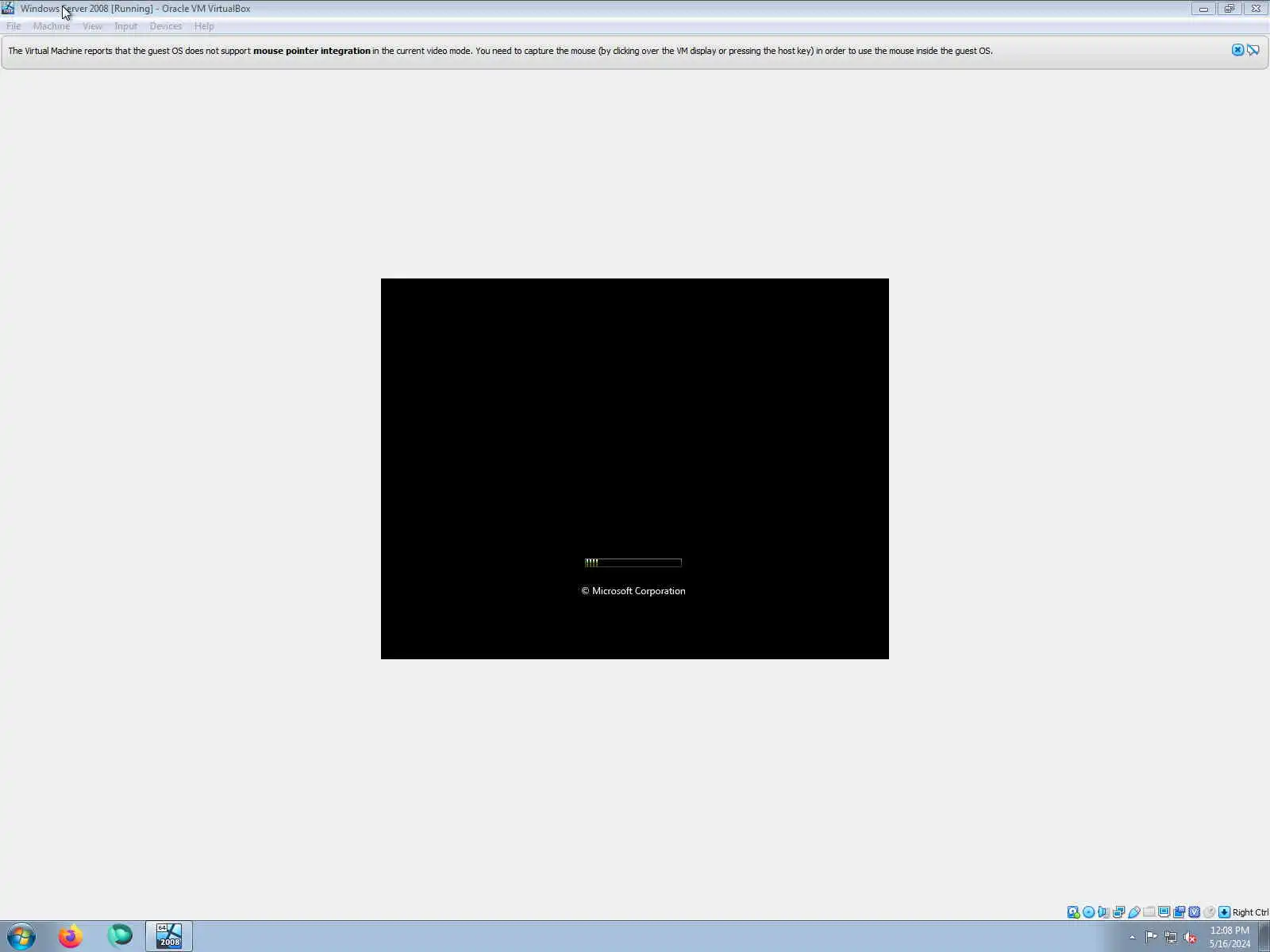Screen dimensions: 1270x952
Task: Open the File menu
Action: tap(13, 26)
